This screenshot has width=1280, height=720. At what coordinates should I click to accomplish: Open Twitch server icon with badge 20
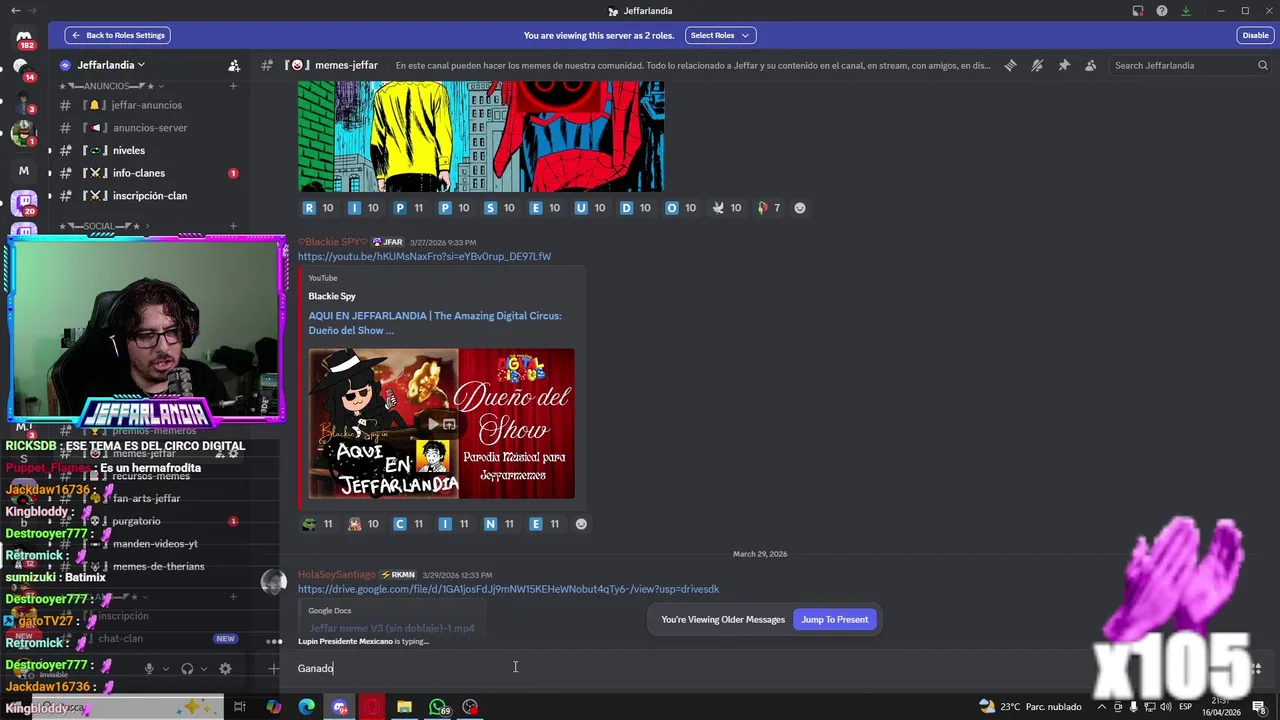pos(24,204)
